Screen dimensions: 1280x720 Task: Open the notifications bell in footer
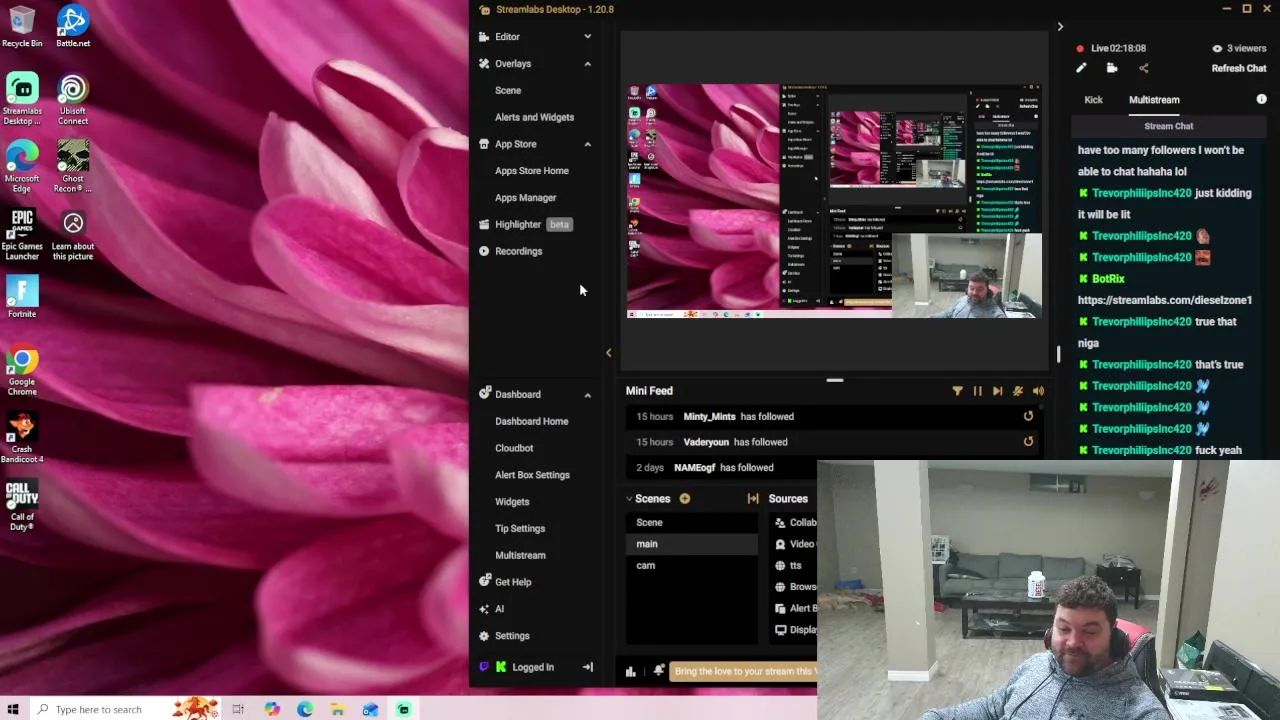658,671
